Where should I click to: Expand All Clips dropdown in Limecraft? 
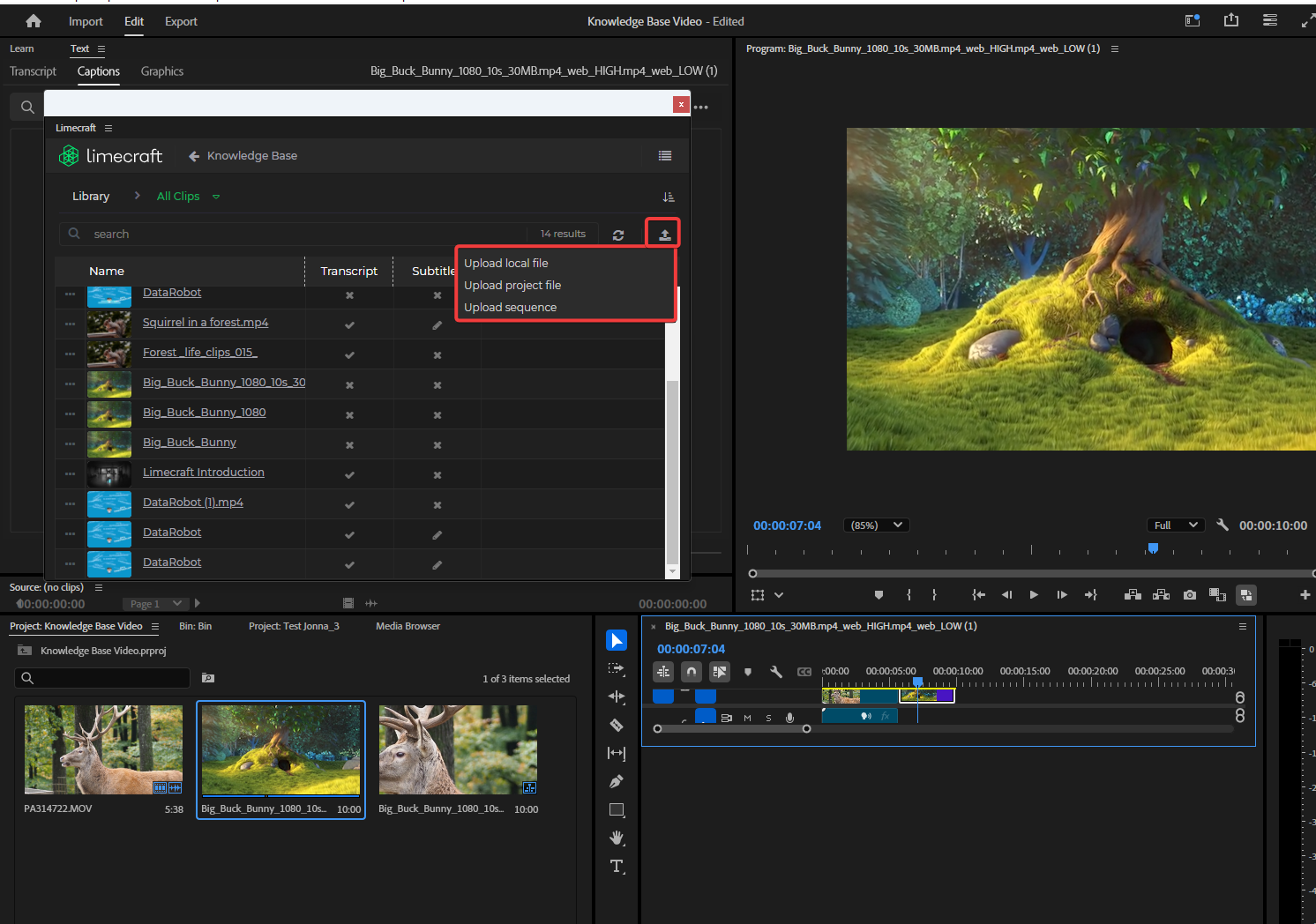click(216, 197)
